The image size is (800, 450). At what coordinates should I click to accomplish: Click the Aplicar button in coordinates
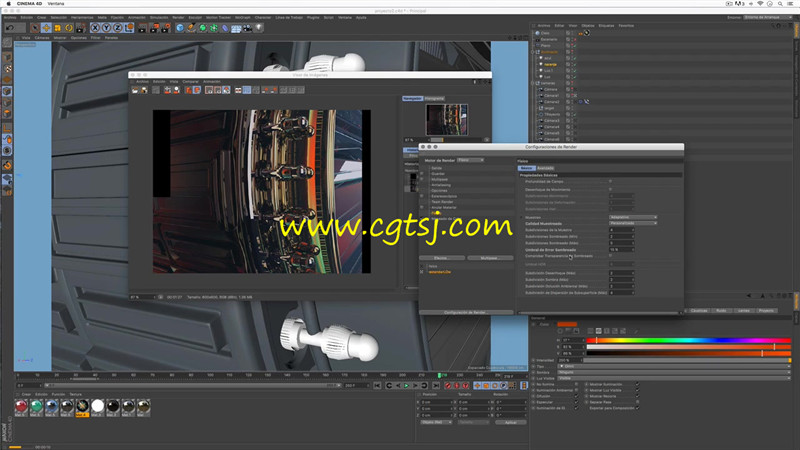coord(510,422)
